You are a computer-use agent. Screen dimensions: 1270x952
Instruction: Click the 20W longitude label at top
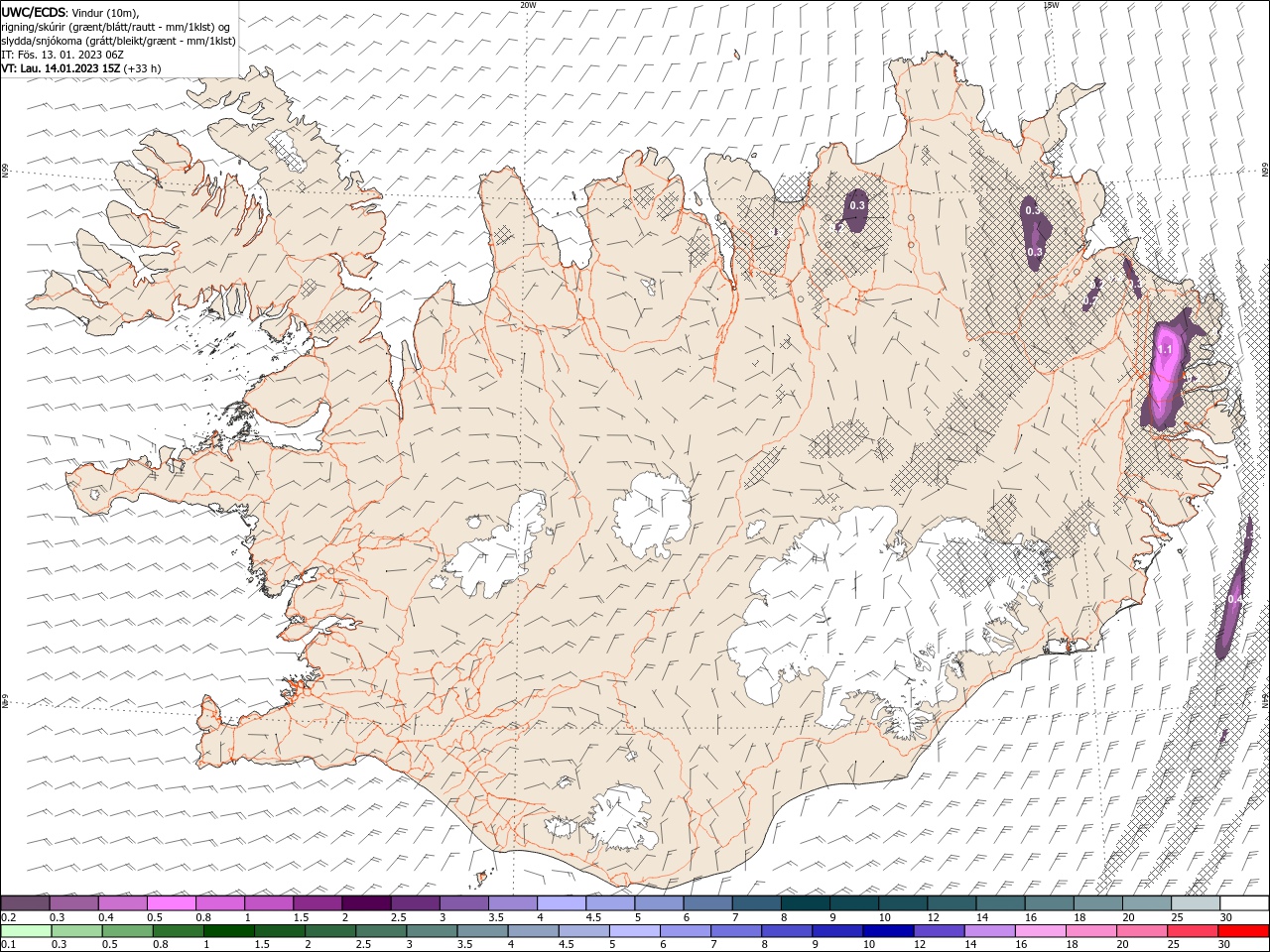tap(529, 5)
